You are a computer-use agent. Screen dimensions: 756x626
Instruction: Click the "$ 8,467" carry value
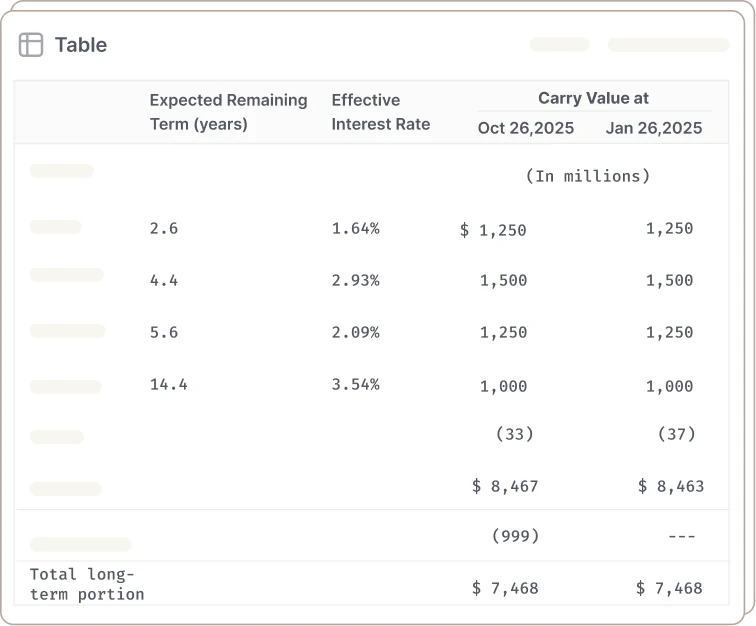[505, 487]
